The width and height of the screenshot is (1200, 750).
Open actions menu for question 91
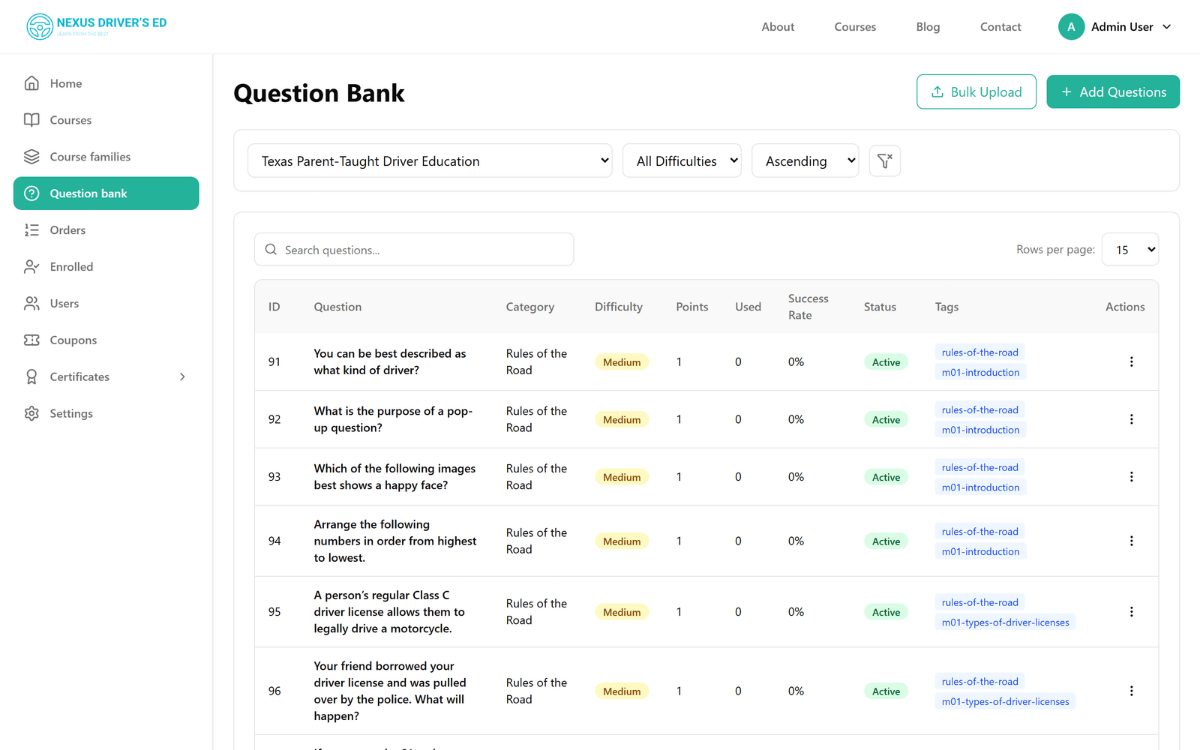(1131, 362)
